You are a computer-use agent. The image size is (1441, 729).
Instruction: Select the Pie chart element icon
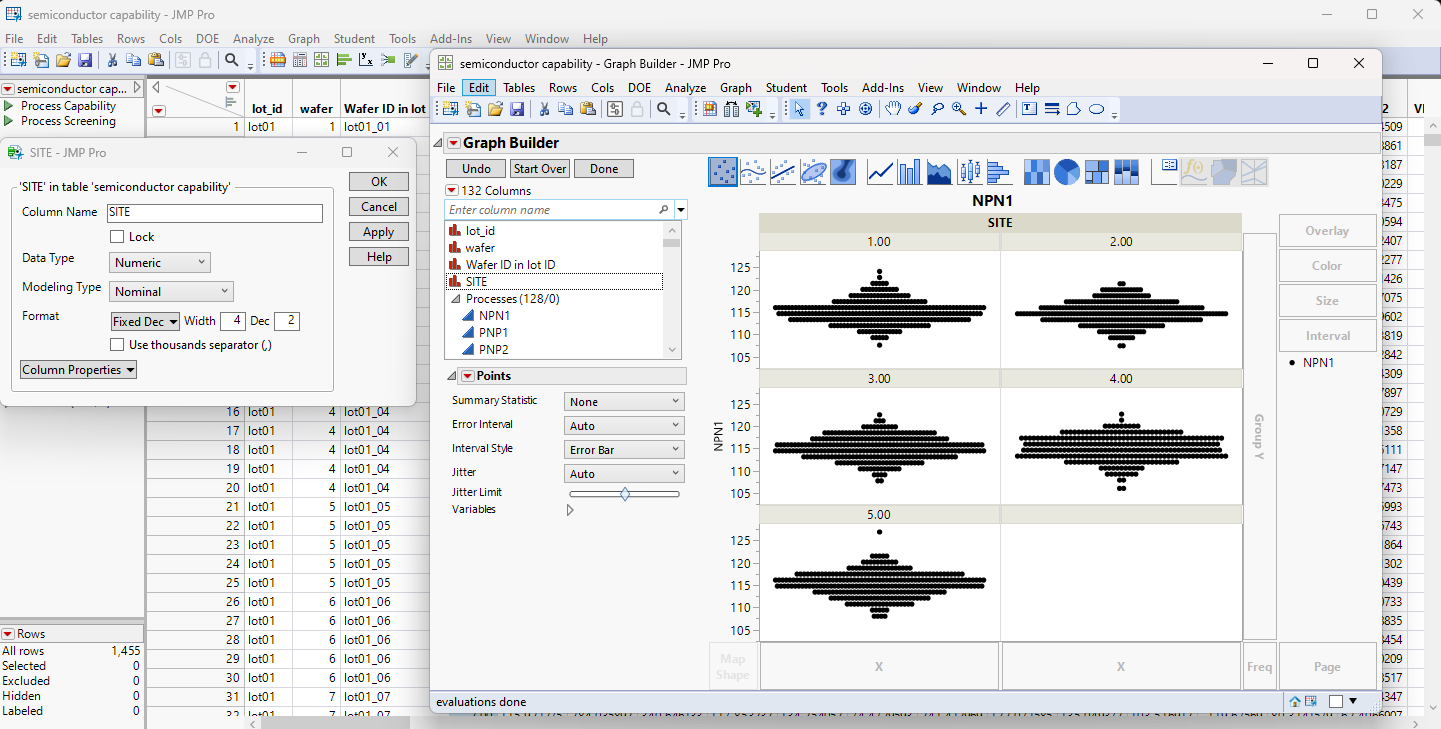(x=1066, y=172)
